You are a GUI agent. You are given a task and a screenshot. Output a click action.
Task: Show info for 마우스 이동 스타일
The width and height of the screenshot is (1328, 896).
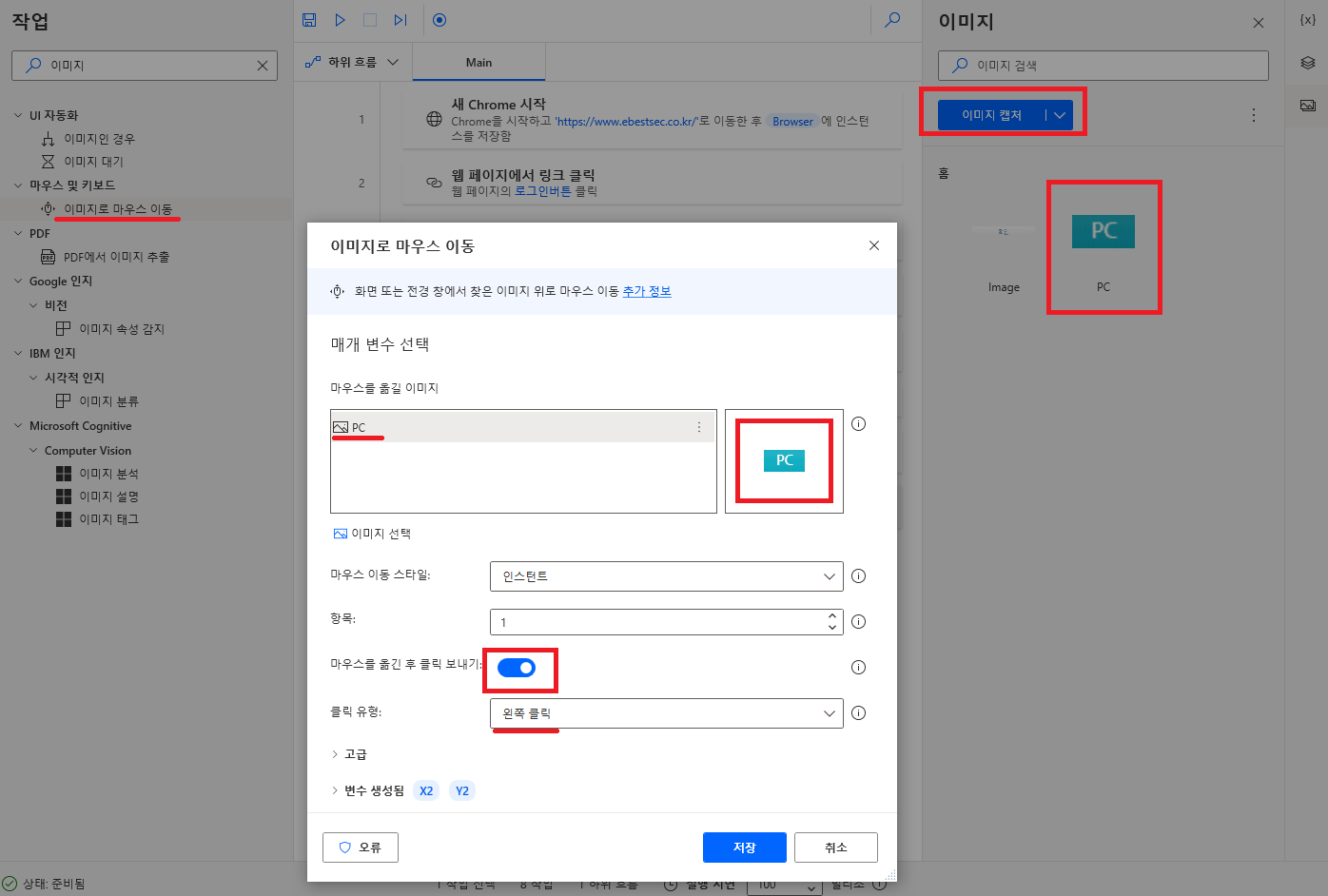858,575
